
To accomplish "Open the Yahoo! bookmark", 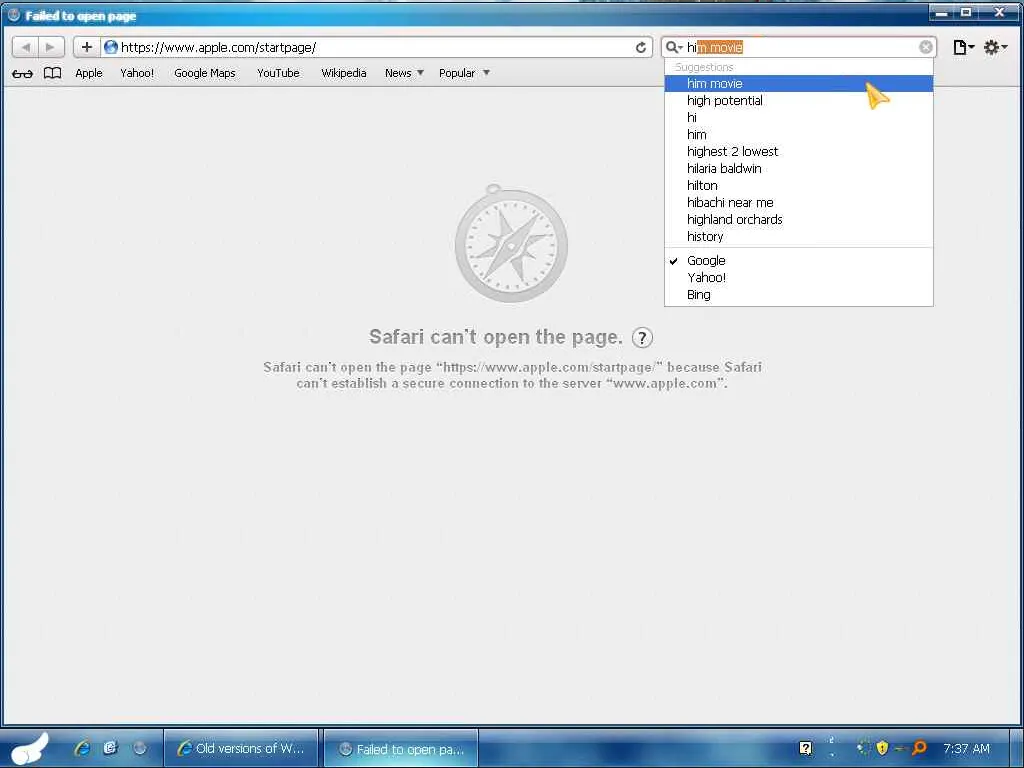I will pyautogui.click(x=137, y=73).
